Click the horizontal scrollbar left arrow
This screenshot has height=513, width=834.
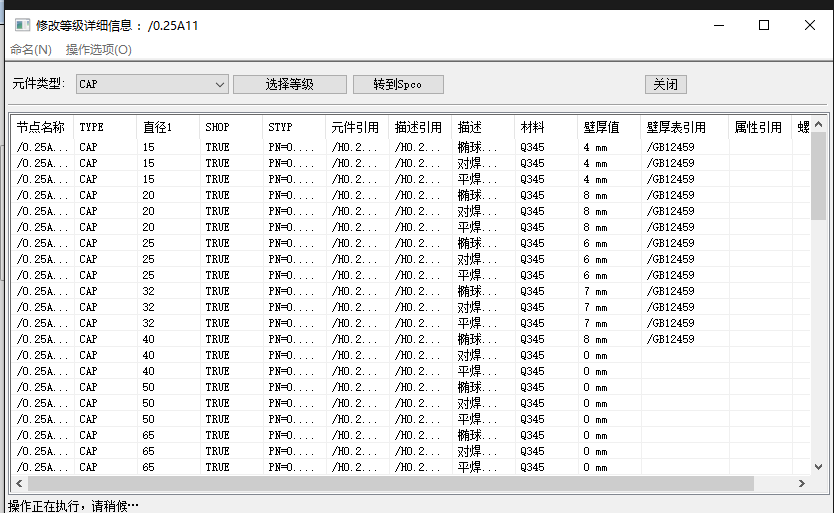tap(21, 484)
